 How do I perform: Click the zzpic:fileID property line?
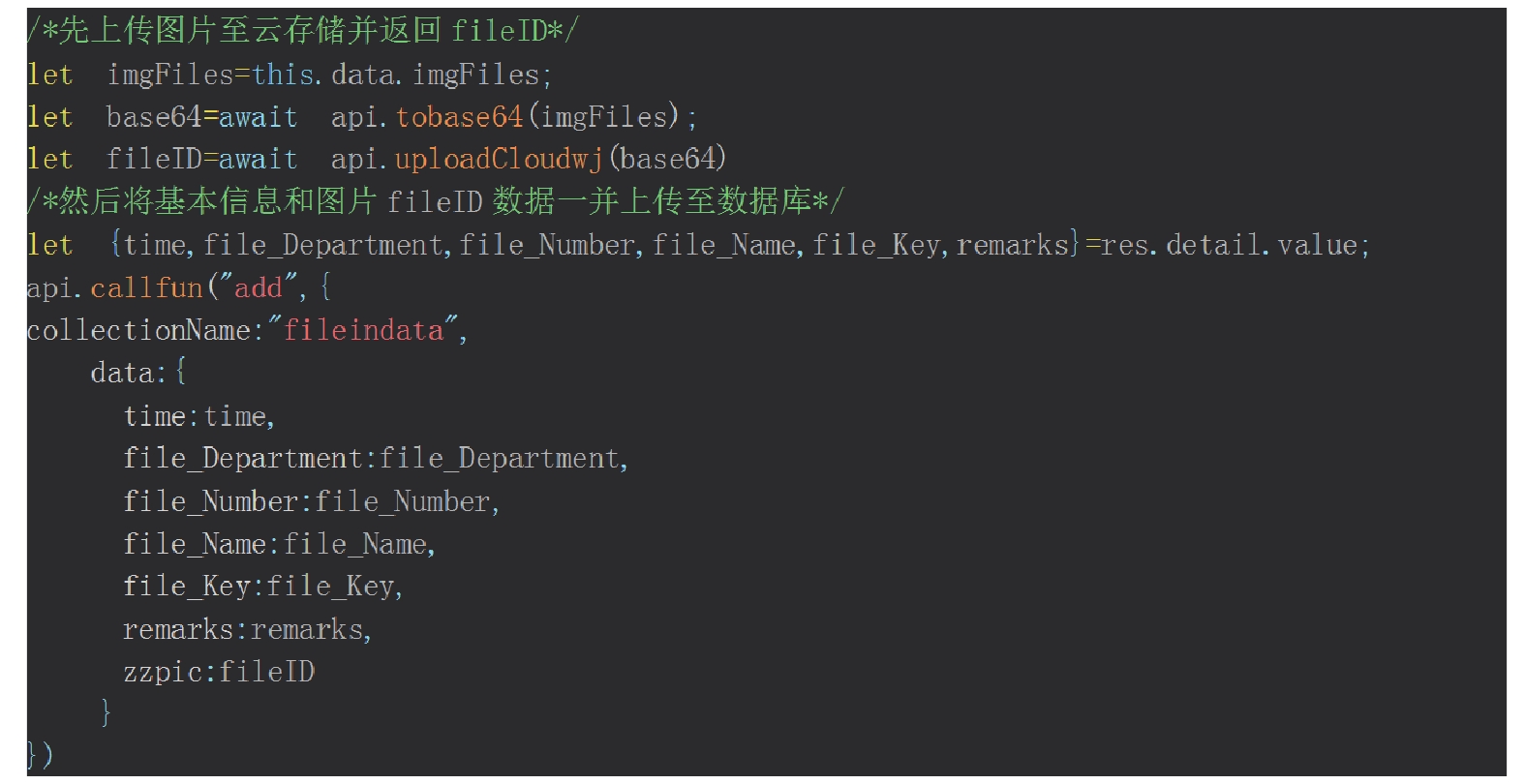point(219,672)
